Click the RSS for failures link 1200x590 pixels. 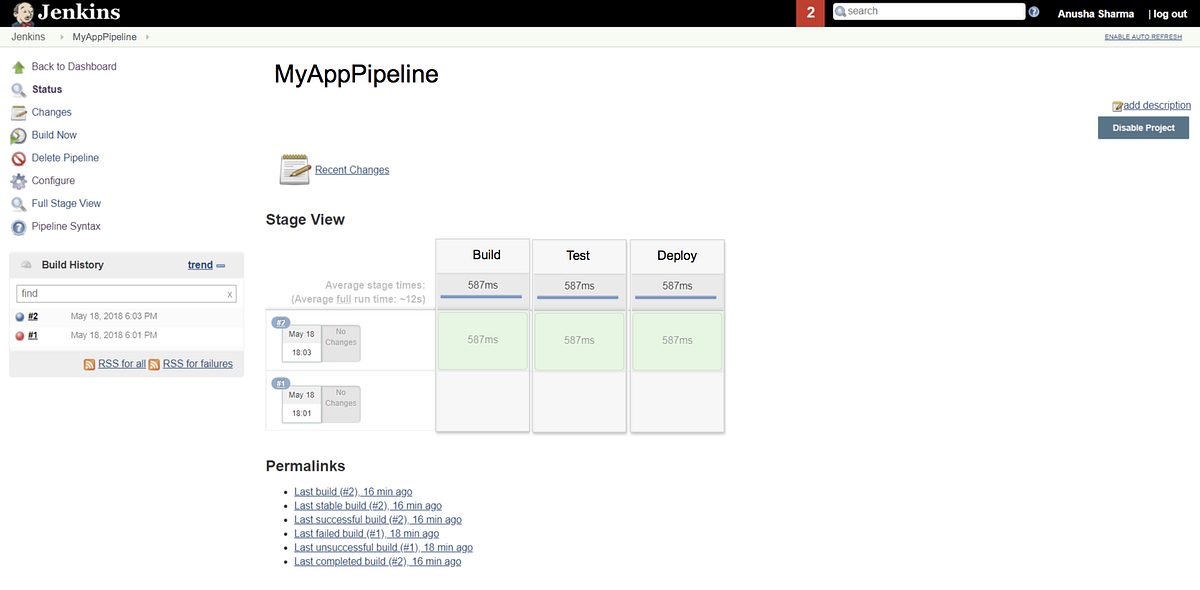coord(198,364)
